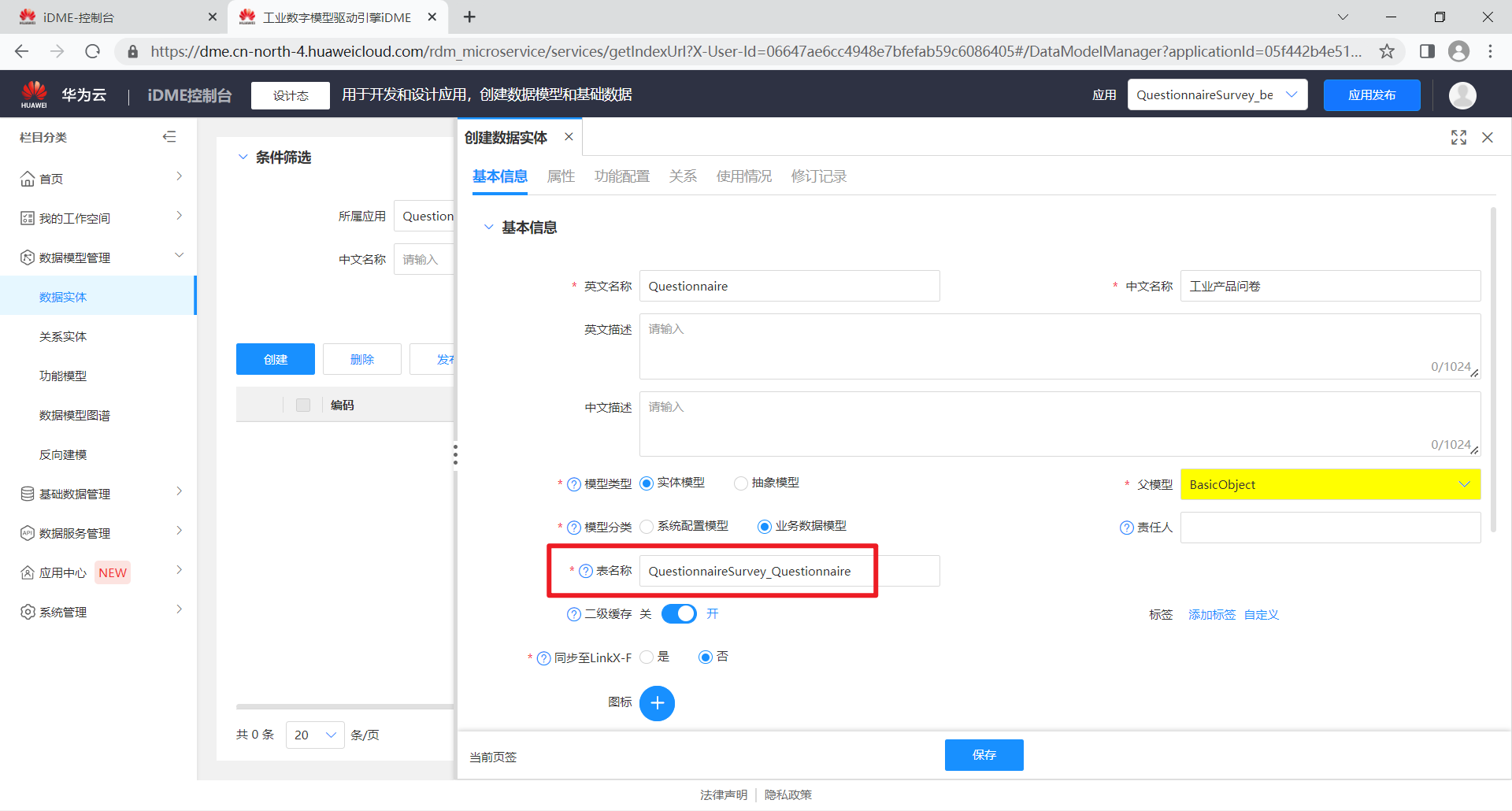Click the blue 创建 button
The width and height of the screenshot is (1512, 811).
point(276,359)
